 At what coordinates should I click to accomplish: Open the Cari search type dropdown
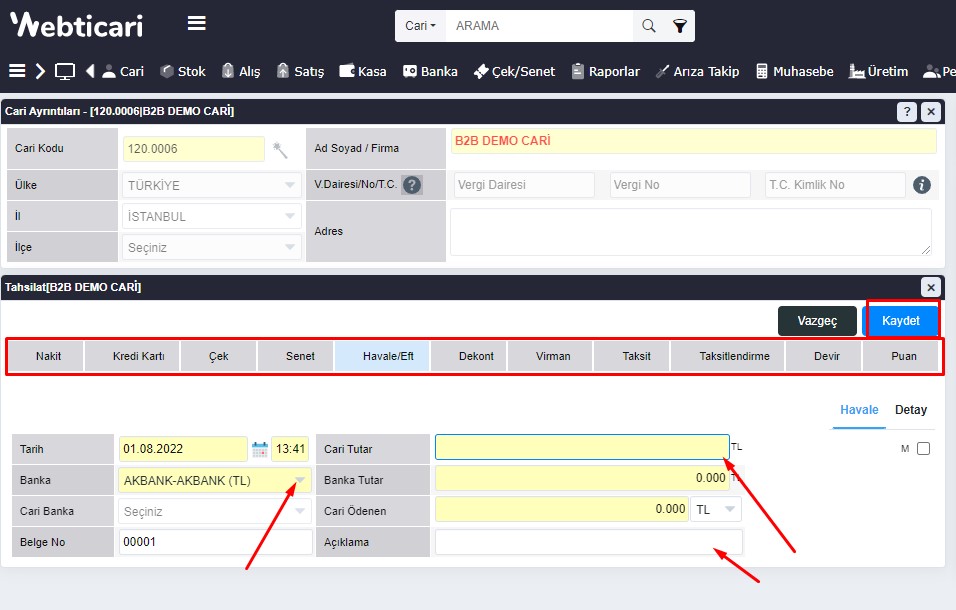tap(420, 26)
